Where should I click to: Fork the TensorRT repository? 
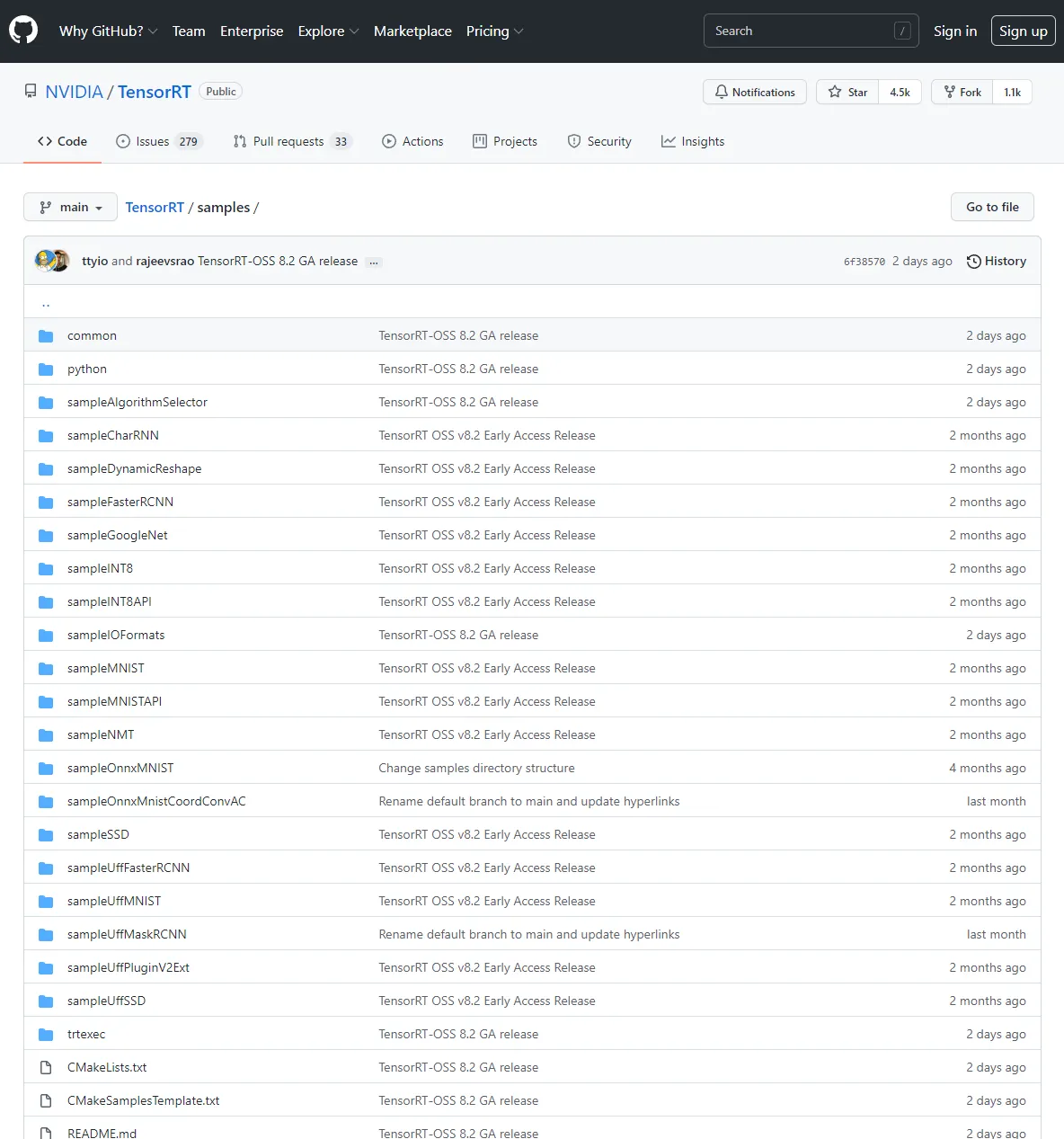(x=962, y=92)
